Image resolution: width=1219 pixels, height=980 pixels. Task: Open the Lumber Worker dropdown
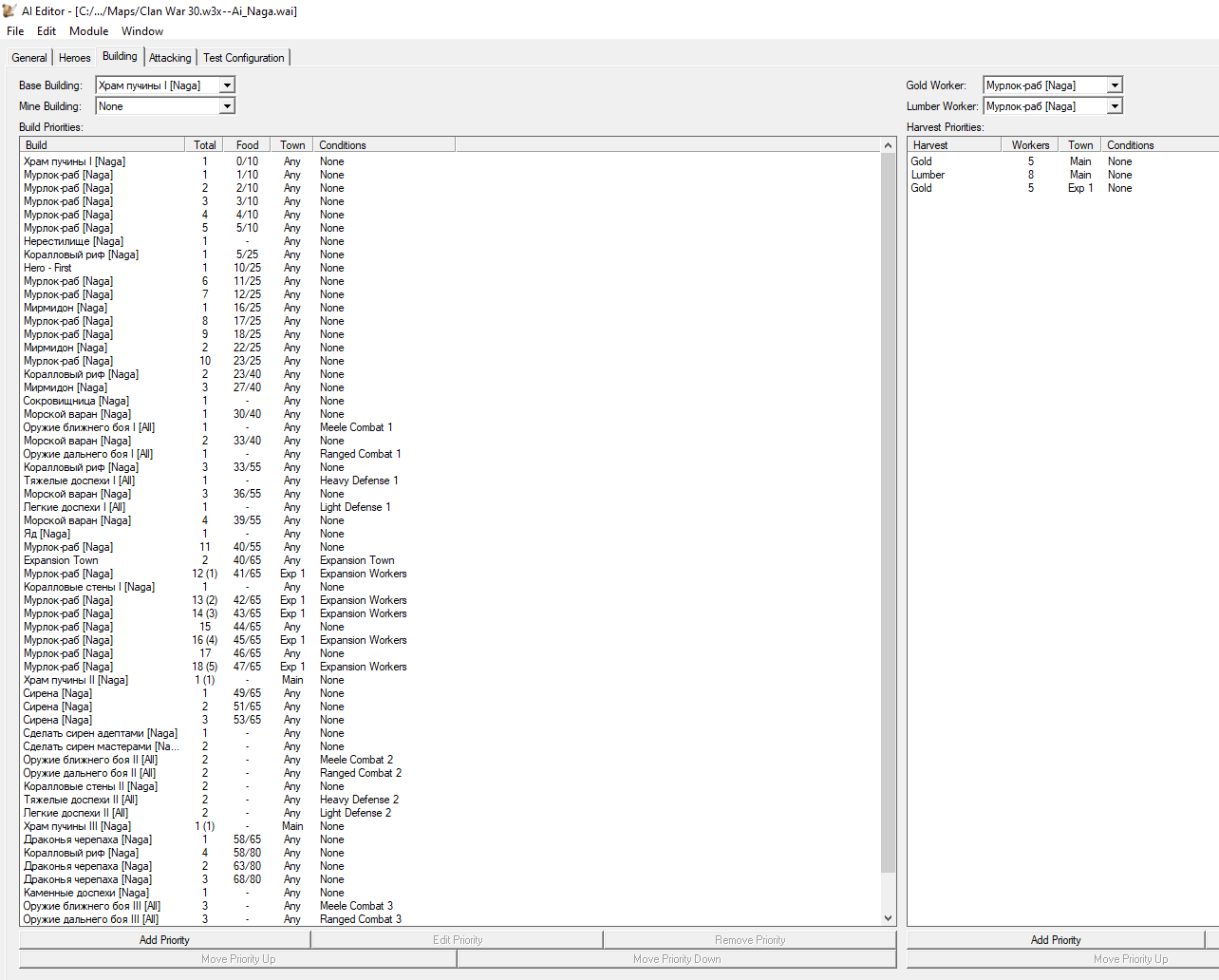click(x=1115, y=106)
